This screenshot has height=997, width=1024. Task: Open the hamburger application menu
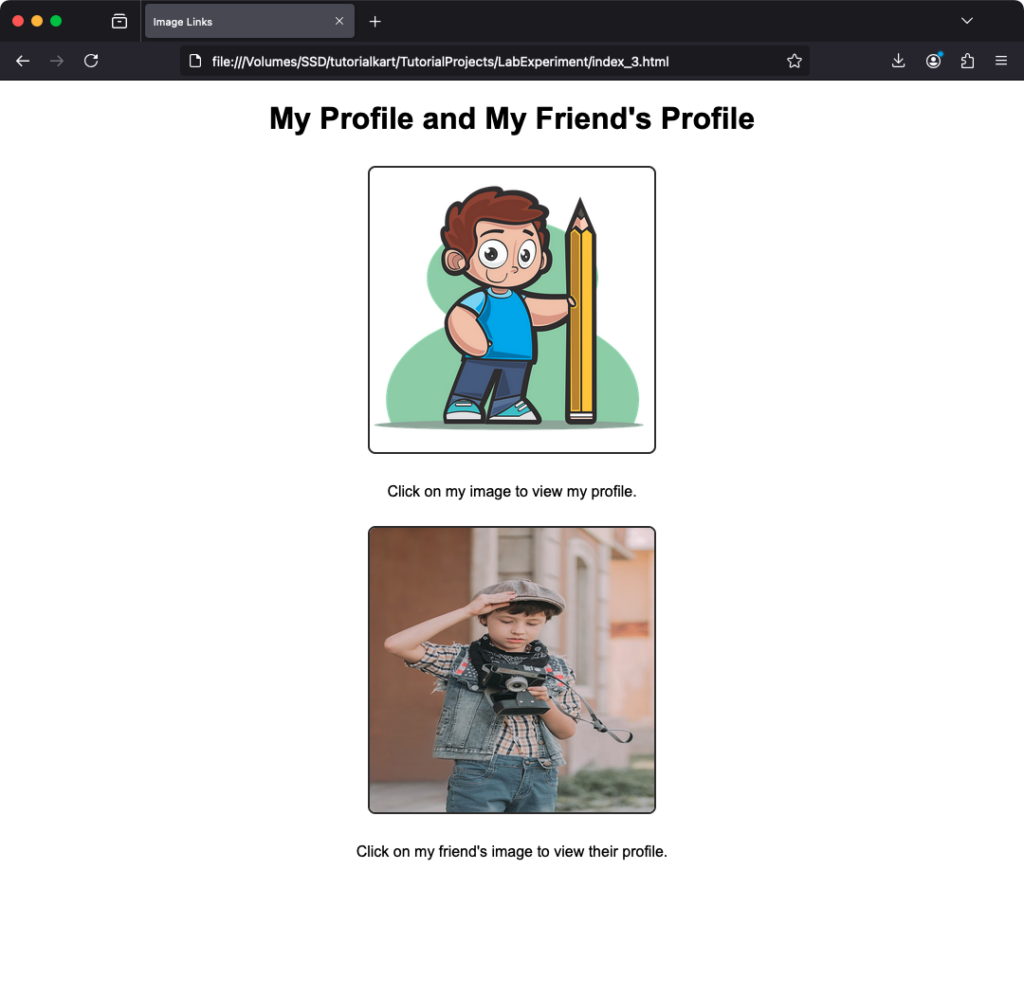(x=1000, y=61)
